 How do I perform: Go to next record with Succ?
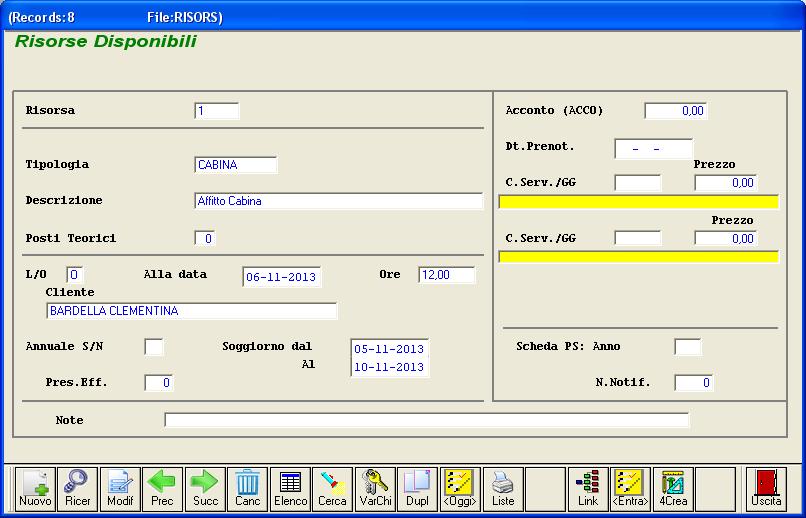tap(205, 488)
